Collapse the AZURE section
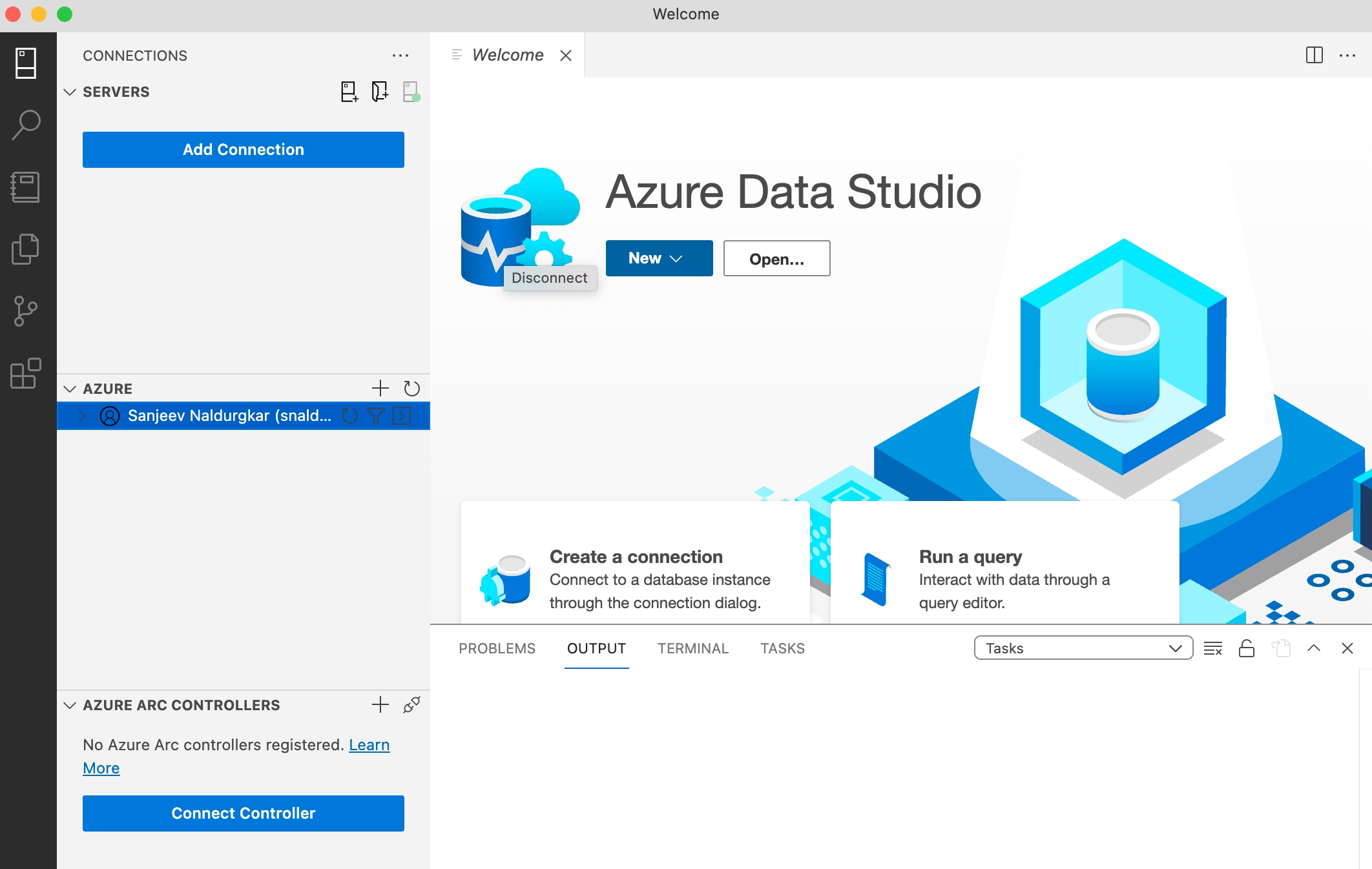The height and width of the screenshot is (869, 1372). pyautogui.click(x=70, y=389)
